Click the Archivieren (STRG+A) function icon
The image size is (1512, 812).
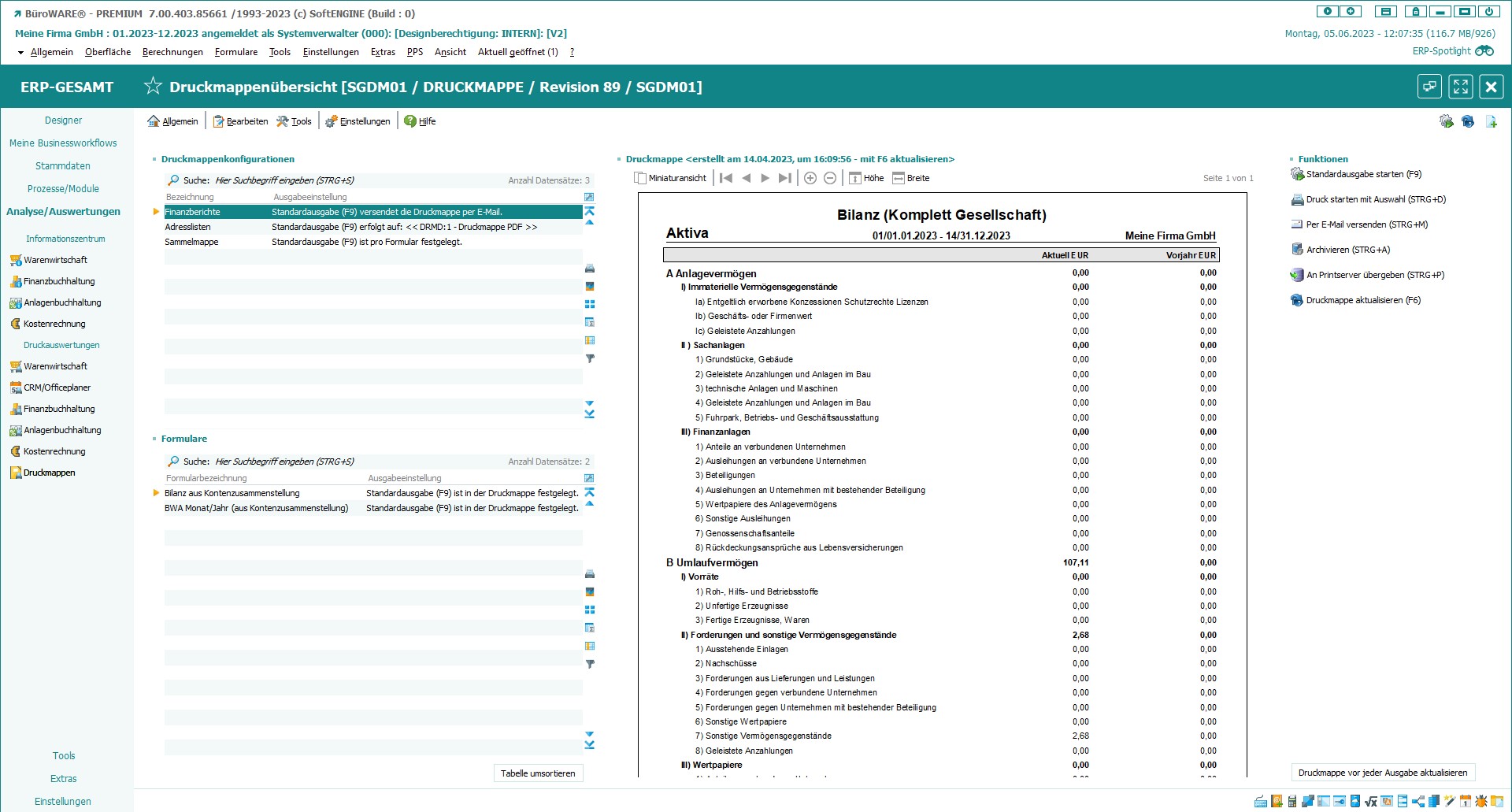click(x=1297, y=250)
